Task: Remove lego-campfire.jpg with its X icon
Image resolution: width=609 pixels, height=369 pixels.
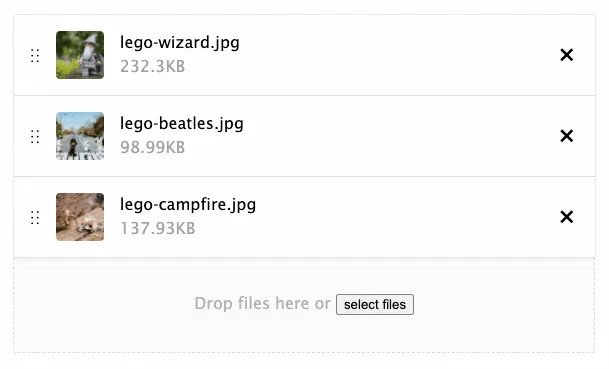Action: pyautogui.click(x=566, y=217)
